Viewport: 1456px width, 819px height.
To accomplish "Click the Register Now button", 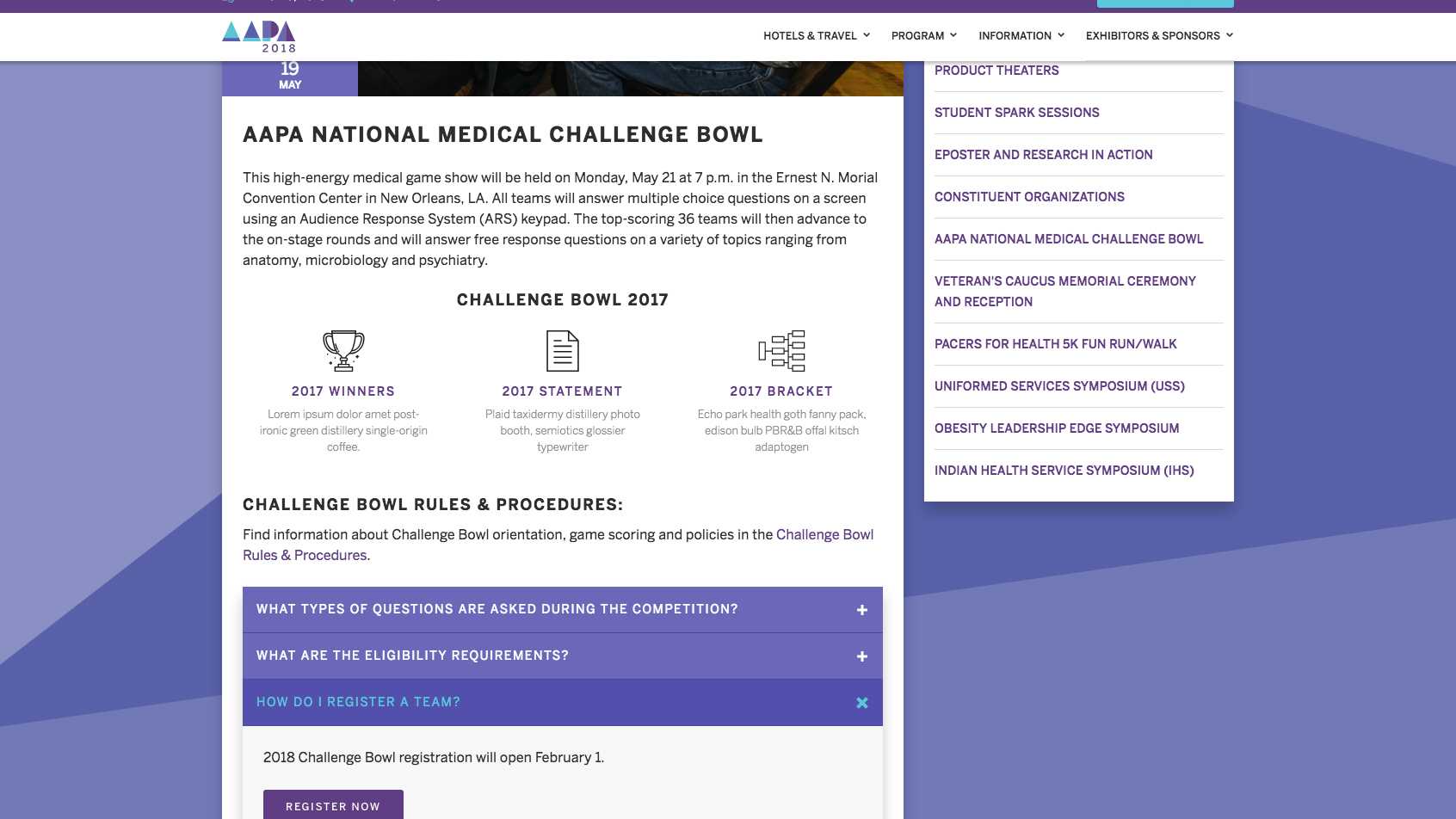I will pos(333,806).
